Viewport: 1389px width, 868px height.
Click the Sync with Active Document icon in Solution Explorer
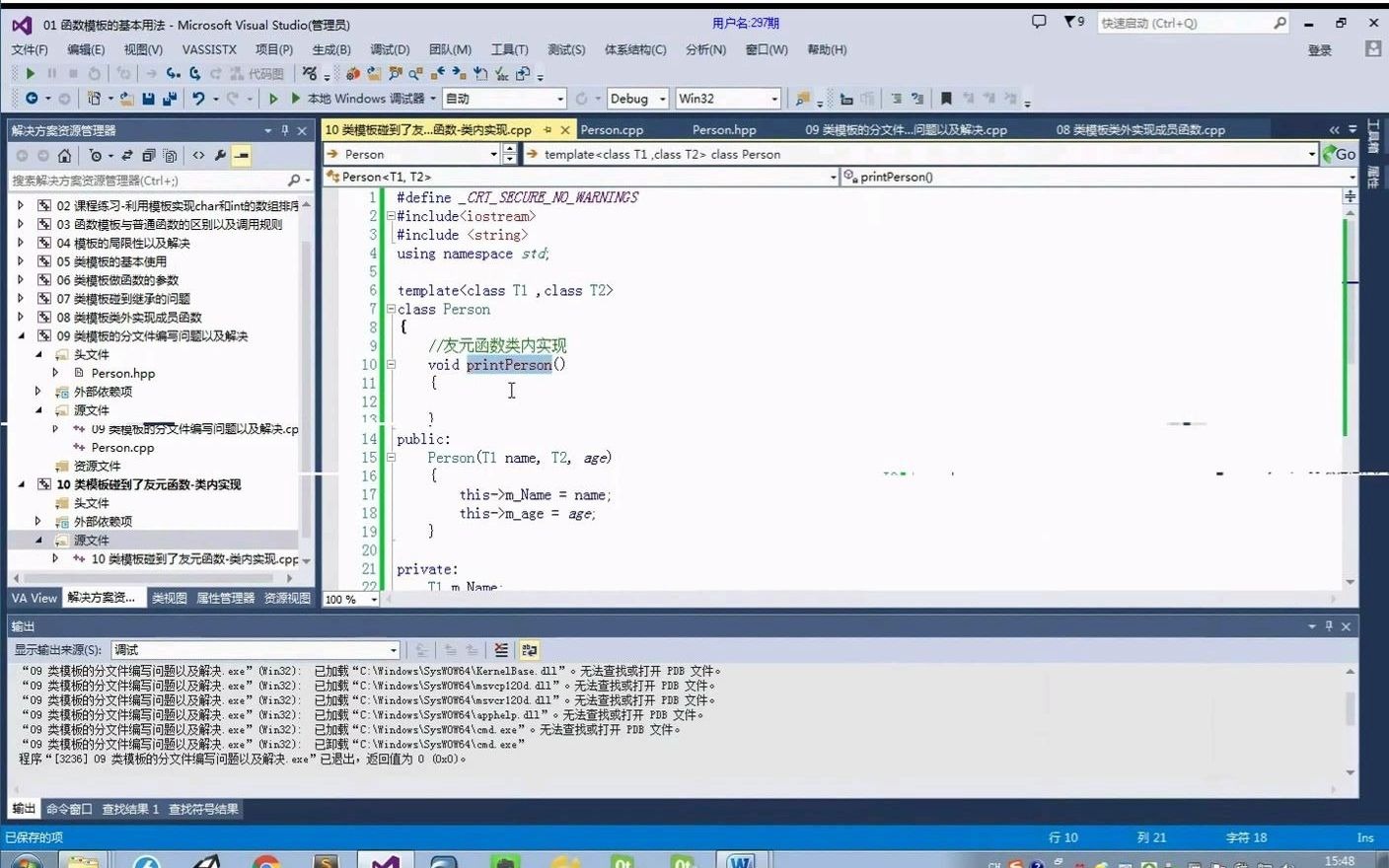pos(127,155)
